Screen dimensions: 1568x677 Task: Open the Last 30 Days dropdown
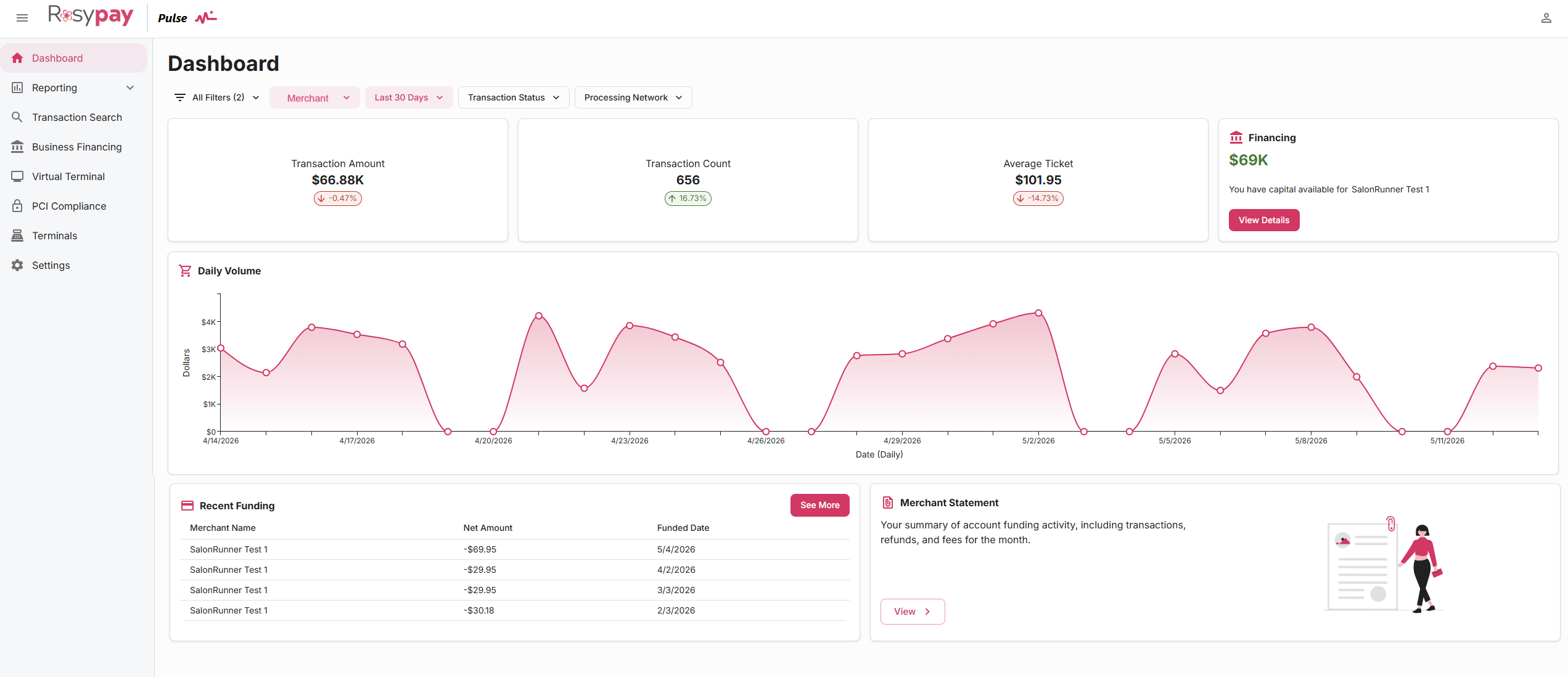pos(409,97)
